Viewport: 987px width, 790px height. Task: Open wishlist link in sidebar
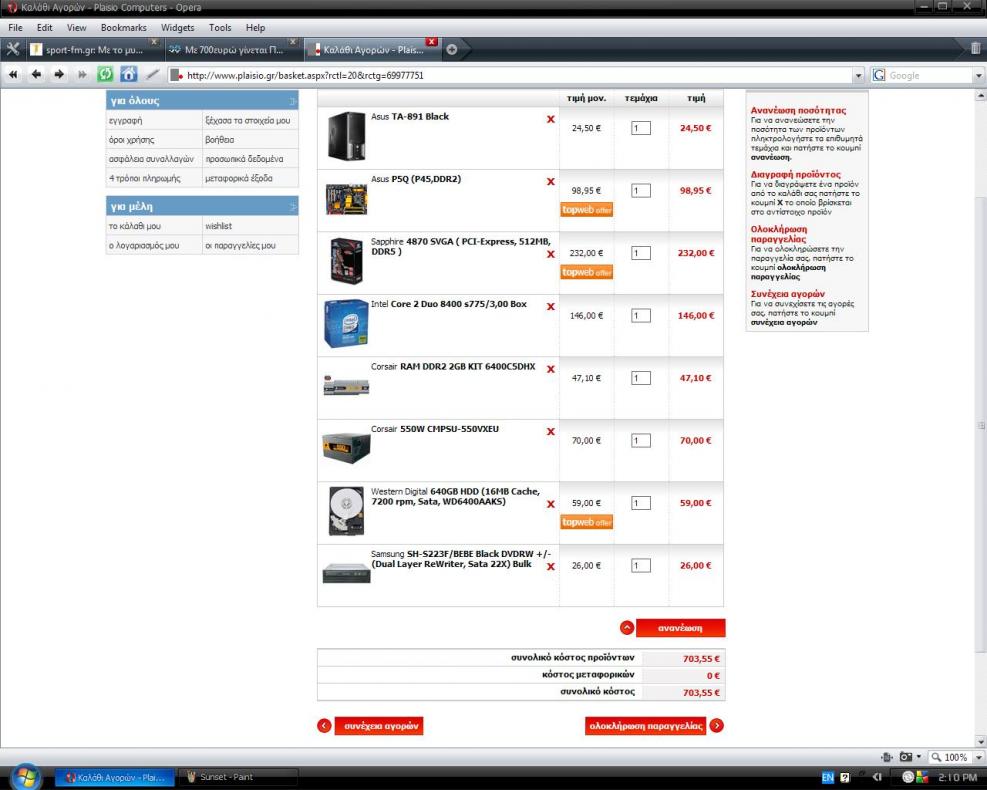click(218, 226)
